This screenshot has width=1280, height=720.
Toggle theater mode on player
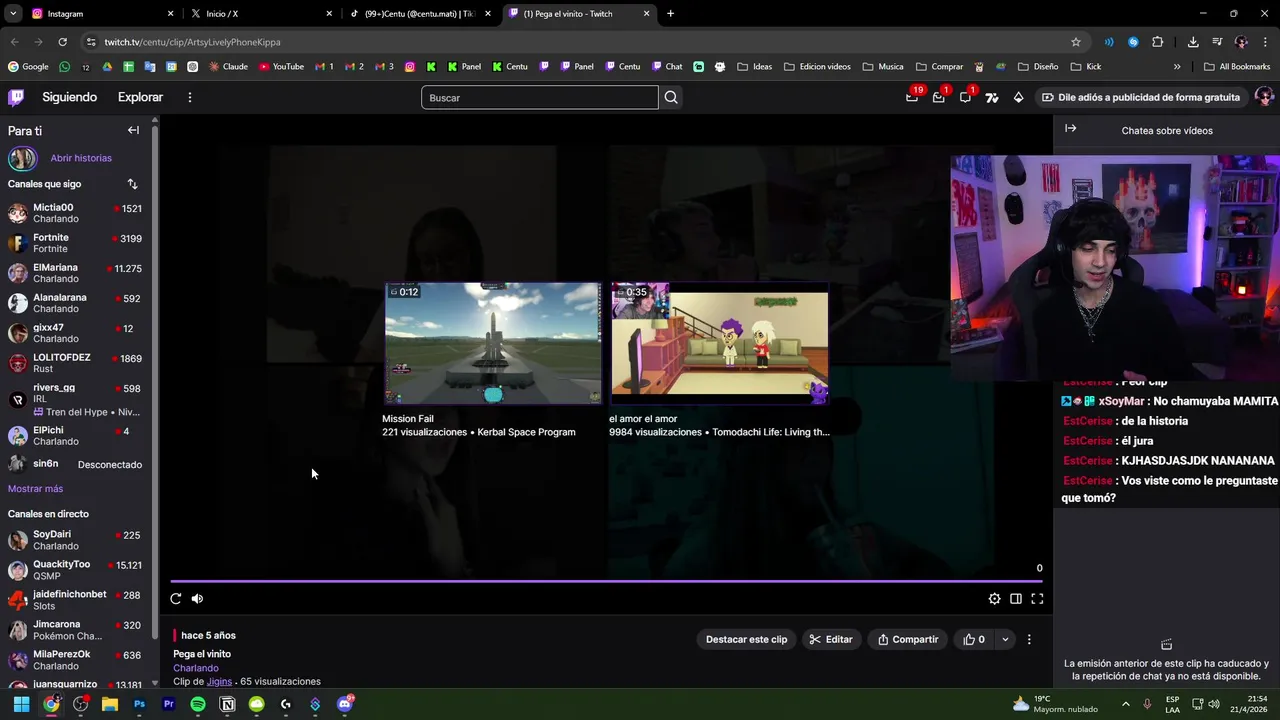(1015, 599)
